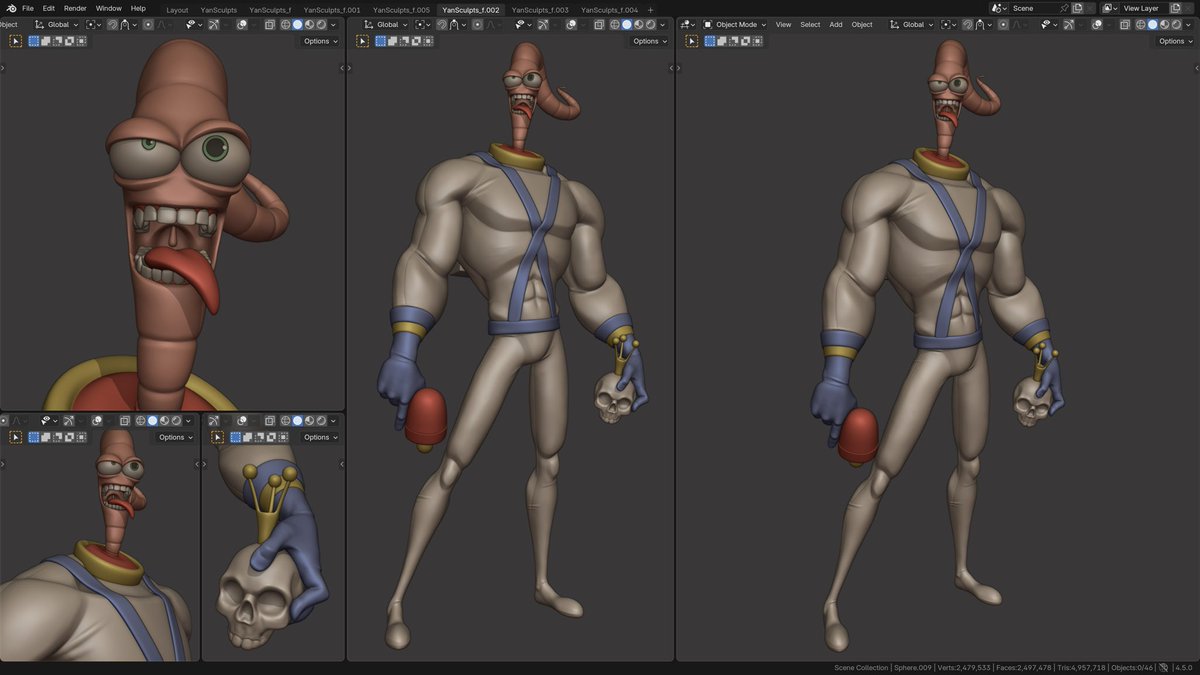
Task: Add a new view layer
Action: 1175,8
